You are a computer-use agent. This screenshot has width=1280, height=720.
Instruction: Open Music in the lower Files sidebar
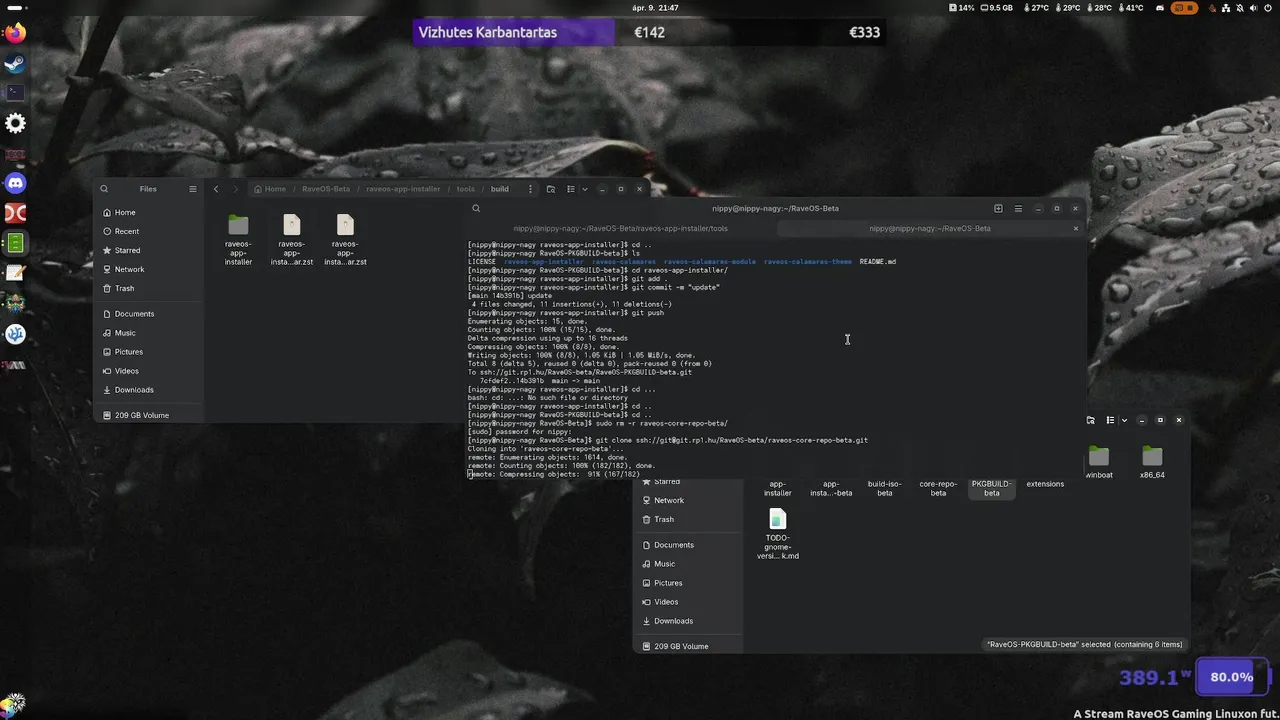690,564
